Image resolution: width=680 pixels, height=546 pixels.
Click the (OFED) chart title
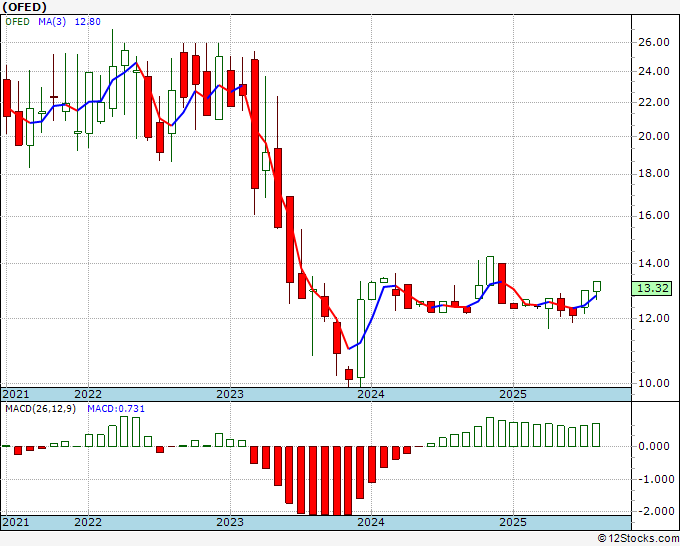pos(24,7)
